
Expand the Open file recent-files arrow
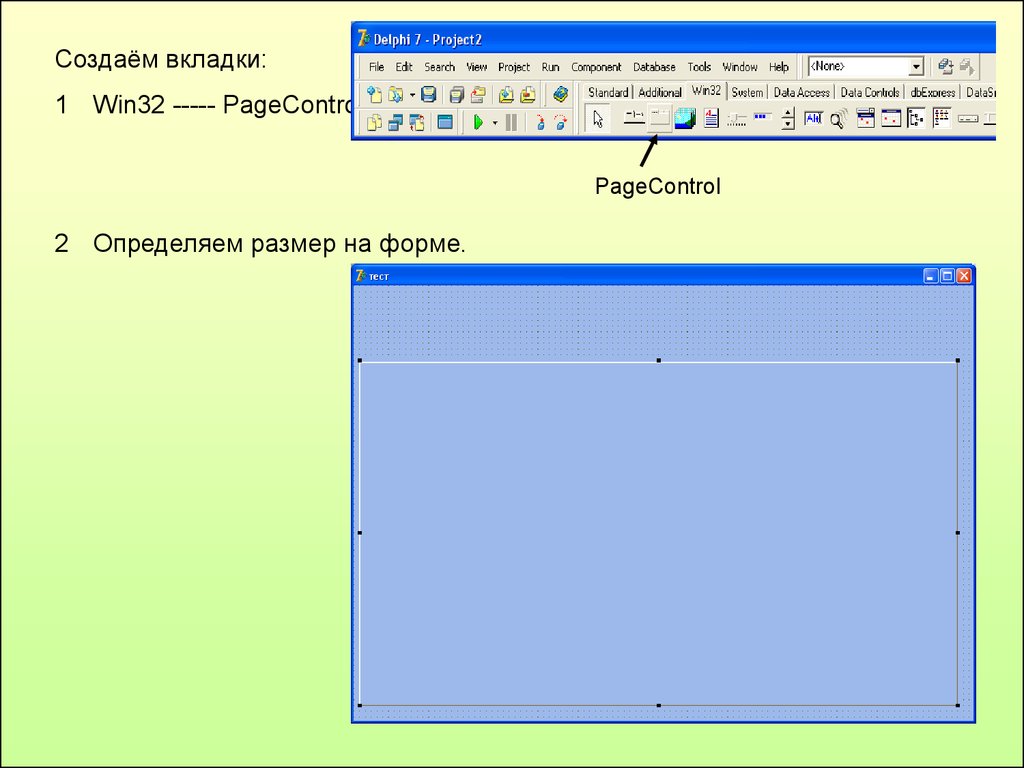(x=412, y=95)
